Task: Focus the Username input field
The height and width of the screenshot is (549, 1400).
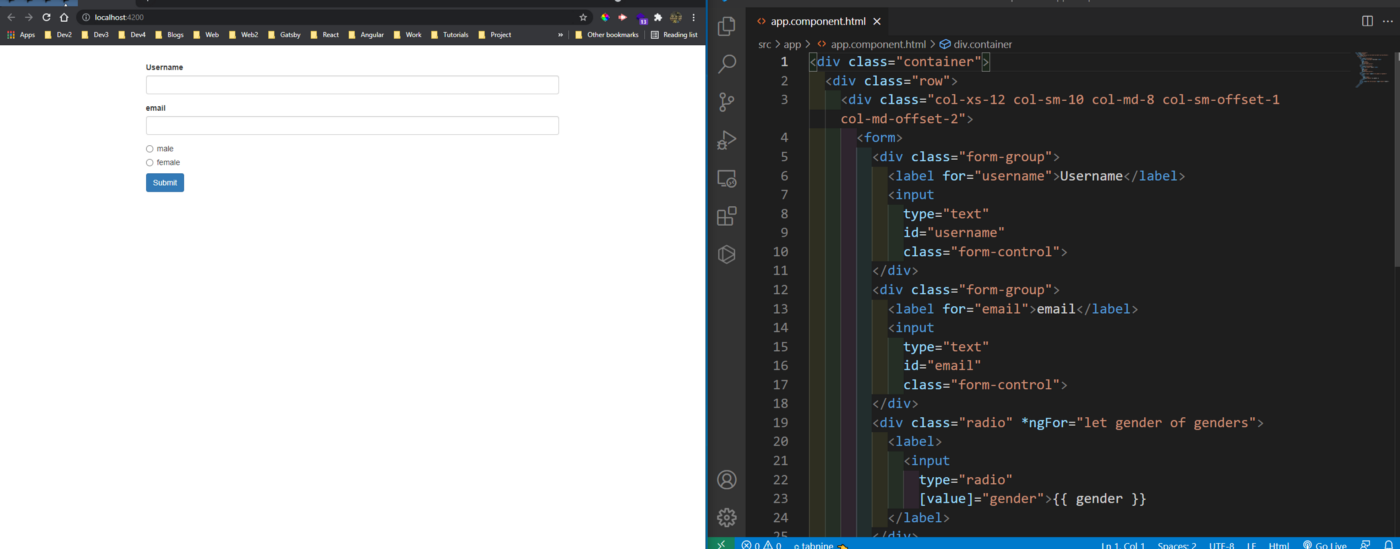Action: (352, 85)
